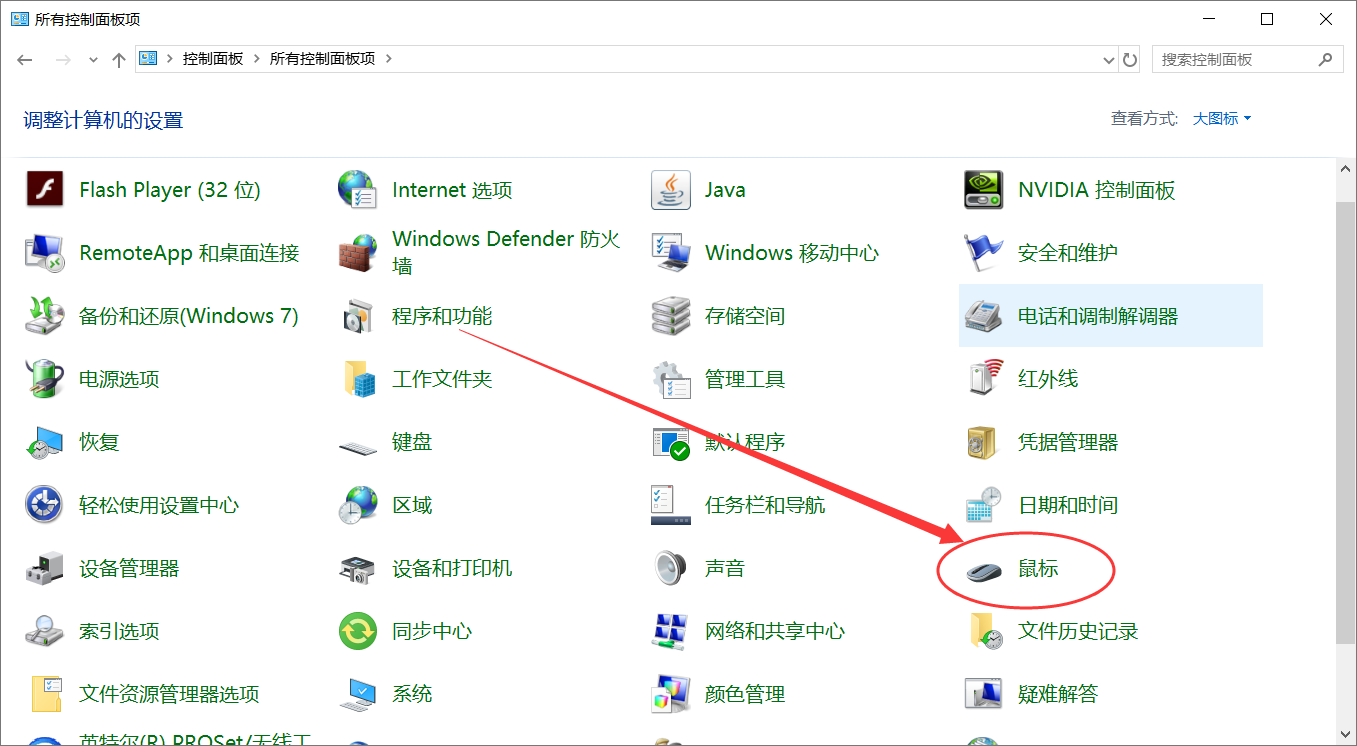
Task: Open the 电源选项 battery icon
Action: click(x=45, y=379)
